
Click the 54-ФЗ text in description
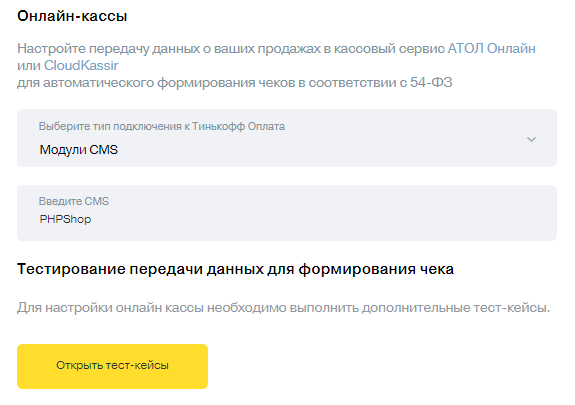(x=431, y=82)
